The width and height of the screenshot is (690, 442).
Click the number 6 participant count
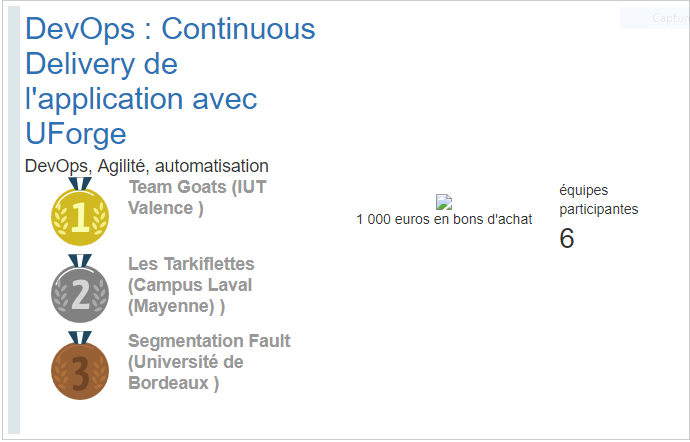pos(567,238)
